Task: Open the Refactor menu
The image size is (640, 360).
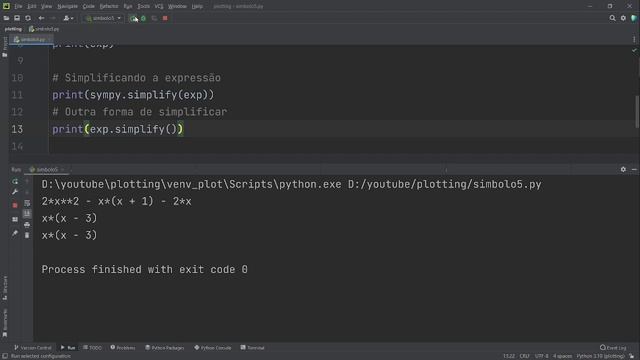Action: pyautogui.click(x=109, y=6)
